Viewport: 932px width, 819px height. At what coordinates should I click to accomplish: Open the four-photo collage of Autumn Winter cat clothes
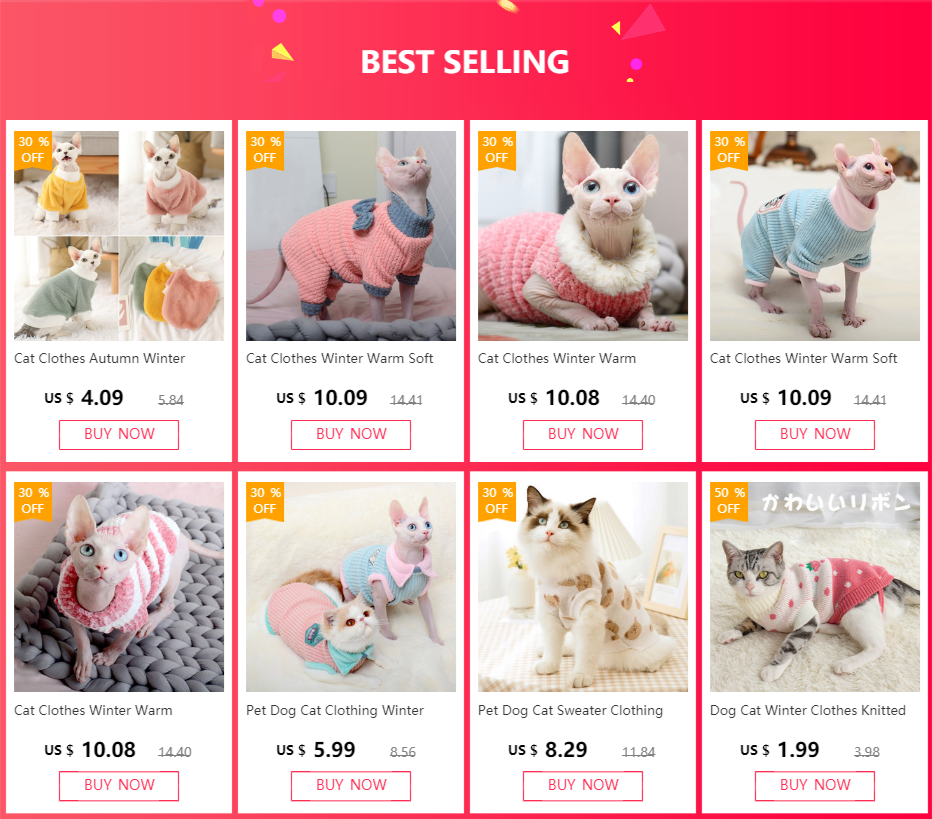click(x=119, y=236)
